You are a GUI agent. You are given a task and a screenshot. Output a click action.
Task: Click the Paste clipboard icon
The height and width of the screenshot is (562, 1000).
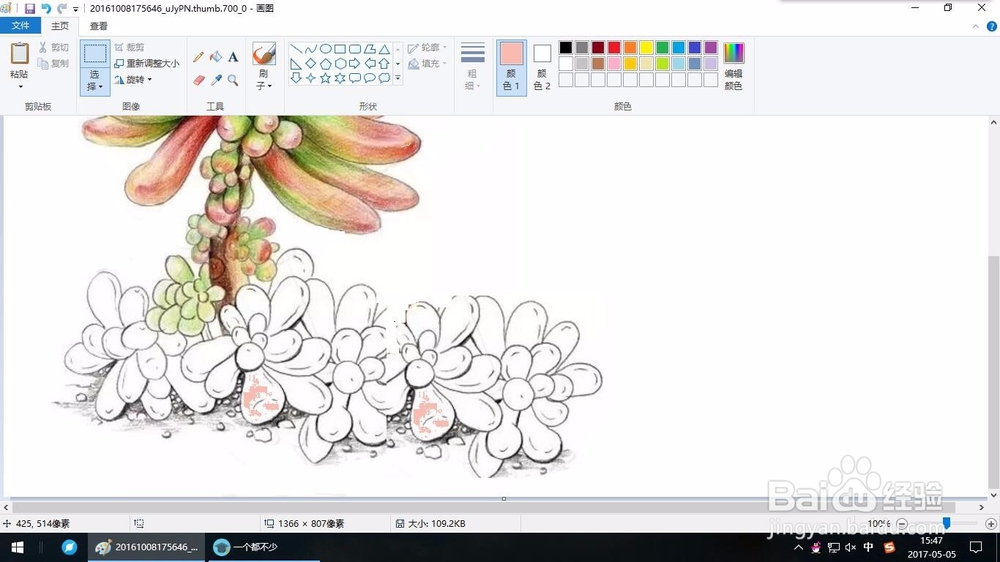coord(20,54)
